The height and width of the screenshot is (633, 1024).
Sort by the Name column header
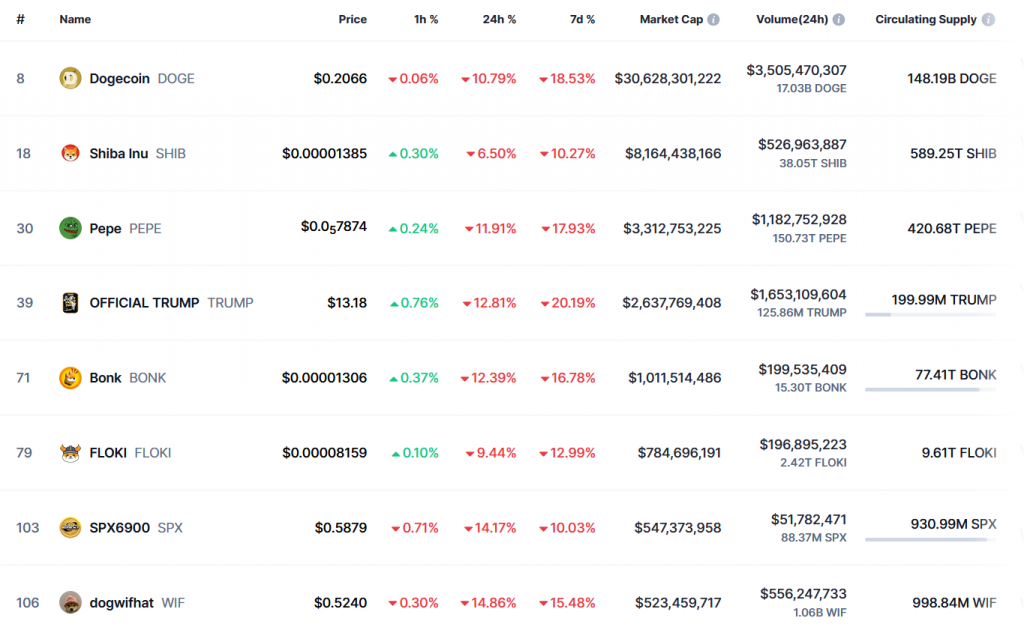coord(76,20)
